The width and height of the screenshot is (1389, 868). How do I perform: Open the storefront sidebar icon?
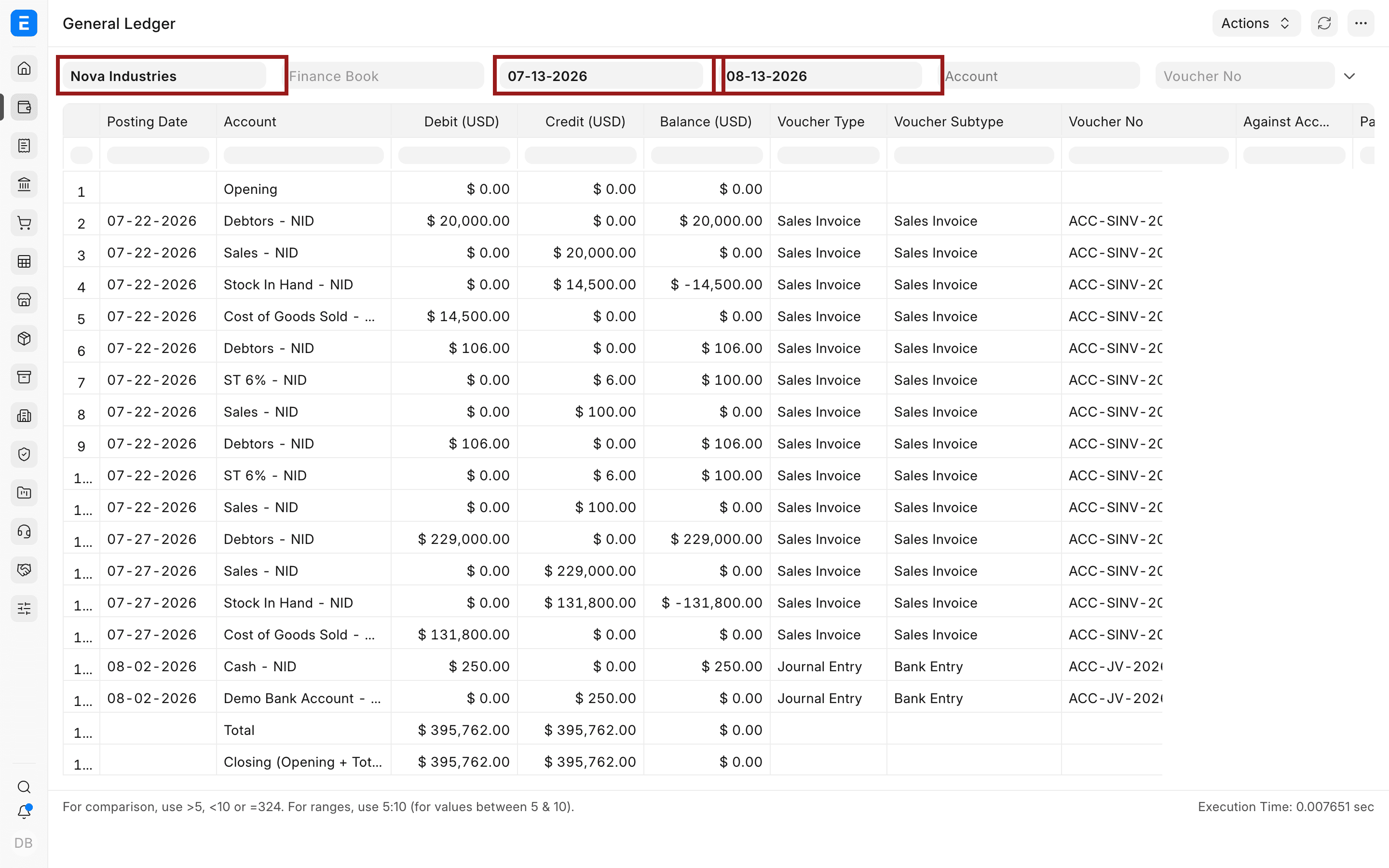24,299
